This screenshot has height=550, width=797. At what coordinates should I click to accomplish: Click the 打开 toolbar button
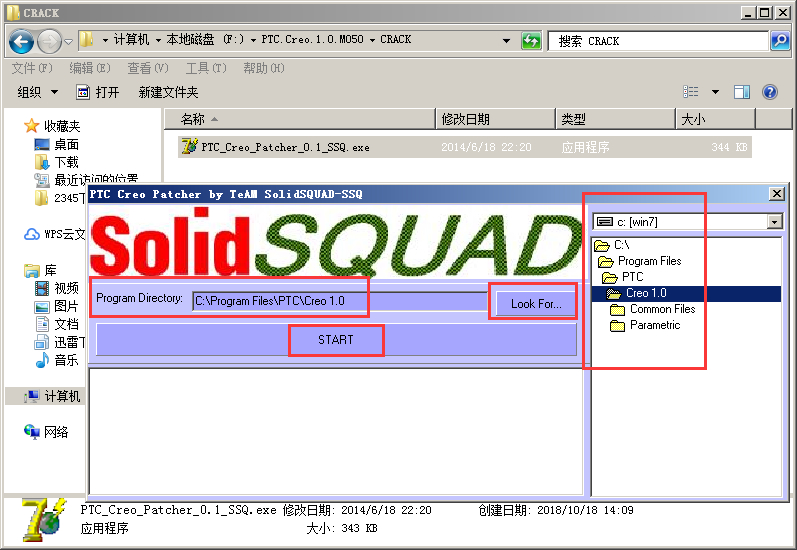pos(98,92)
